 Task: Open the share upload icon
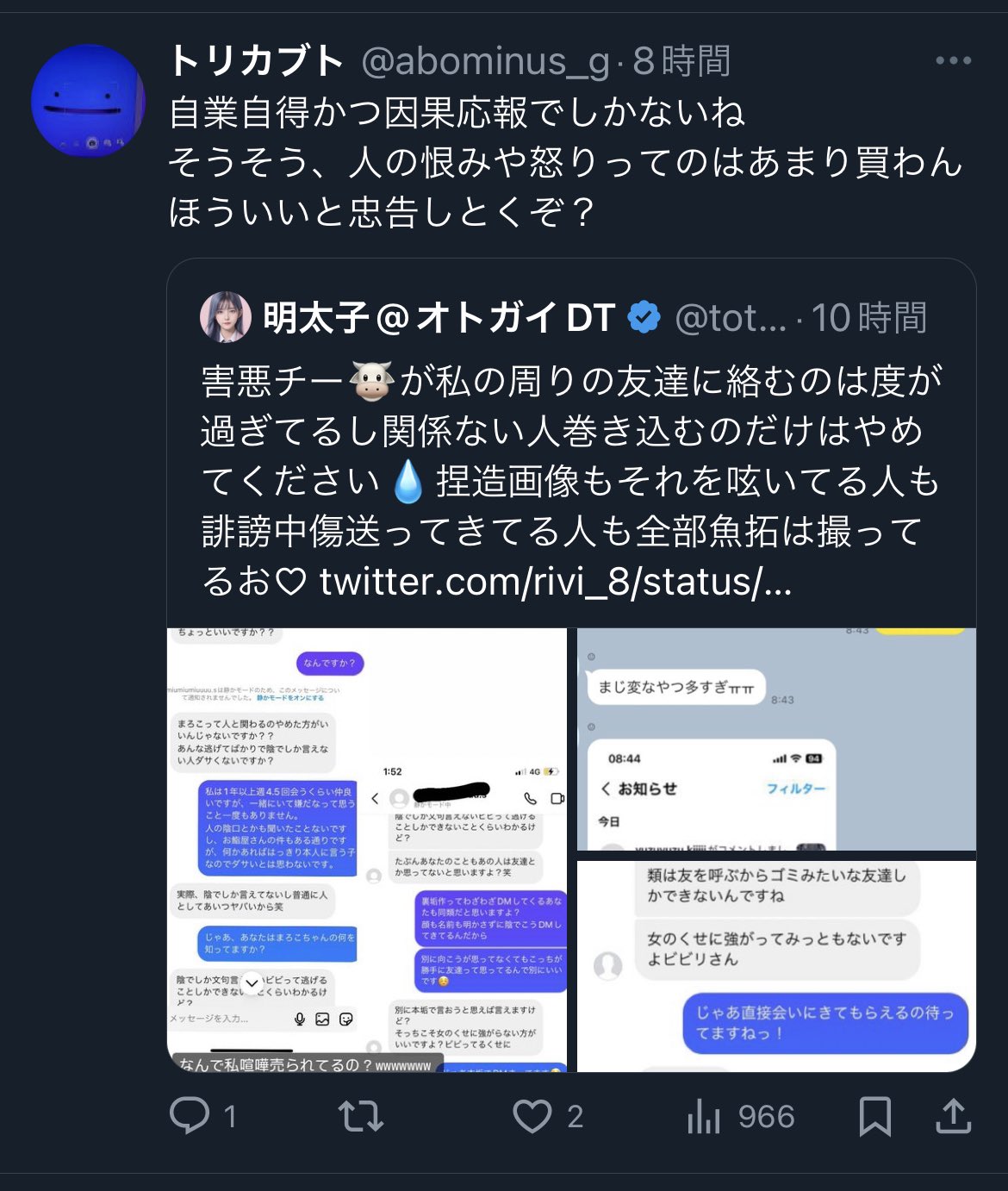tap(953, 1116)
